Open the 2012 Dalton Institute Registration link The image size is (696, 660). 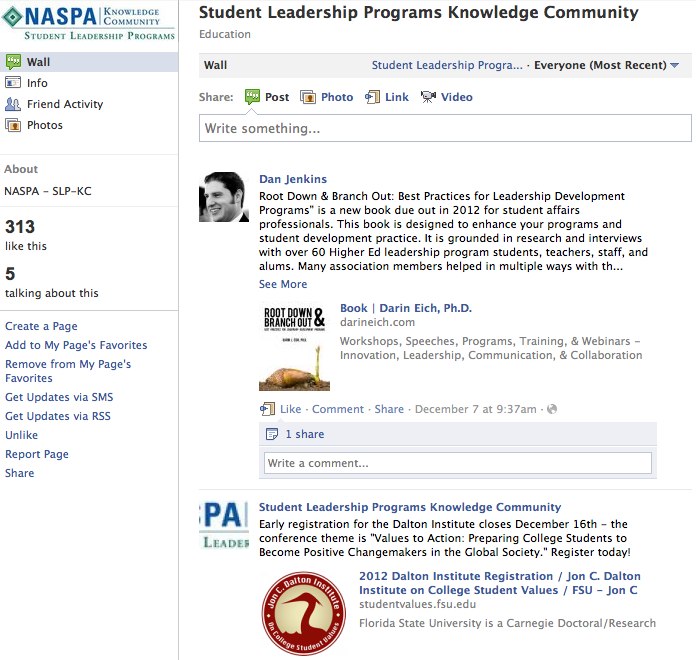[x=500, y=583]
